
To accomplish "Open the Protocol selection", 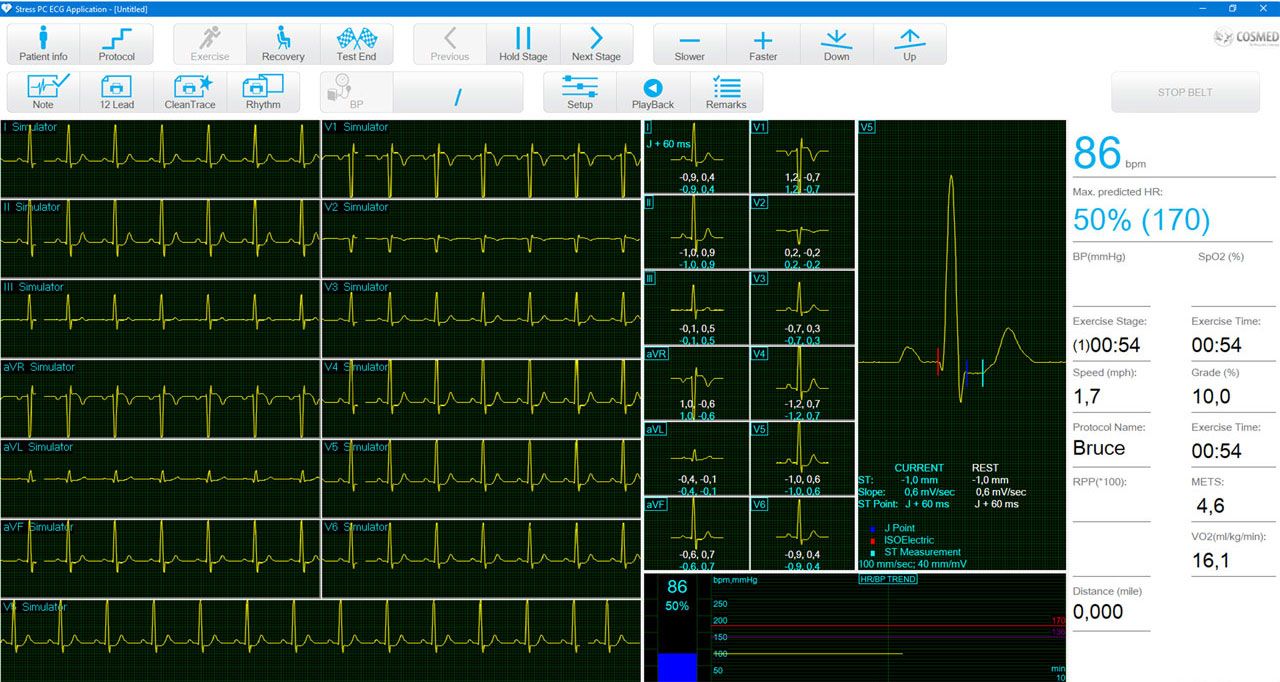I will point(117,44).
